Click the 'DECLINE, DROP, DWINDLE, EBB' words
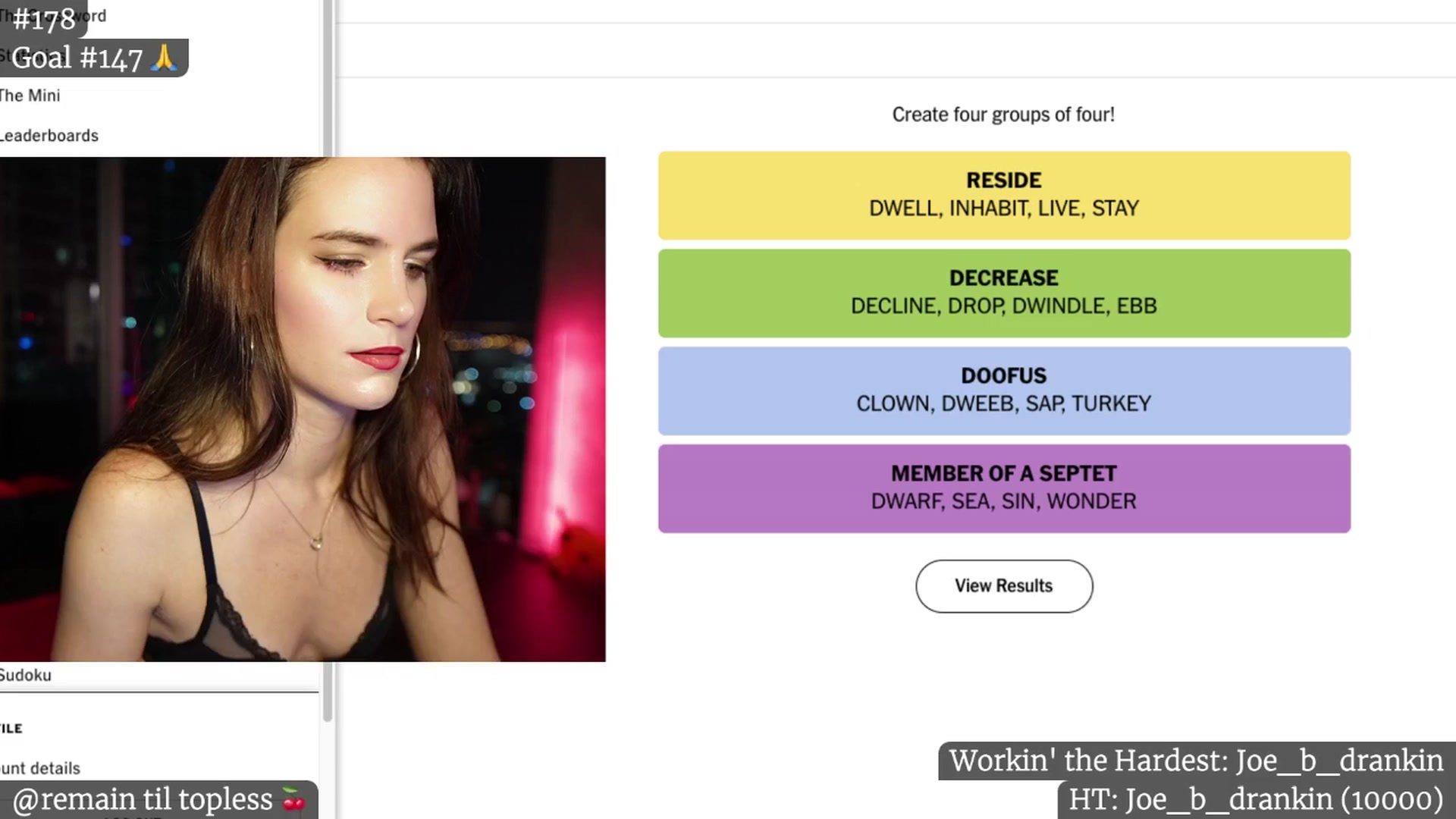This screenshot has width=1456, height=819. pos(1004,306)
